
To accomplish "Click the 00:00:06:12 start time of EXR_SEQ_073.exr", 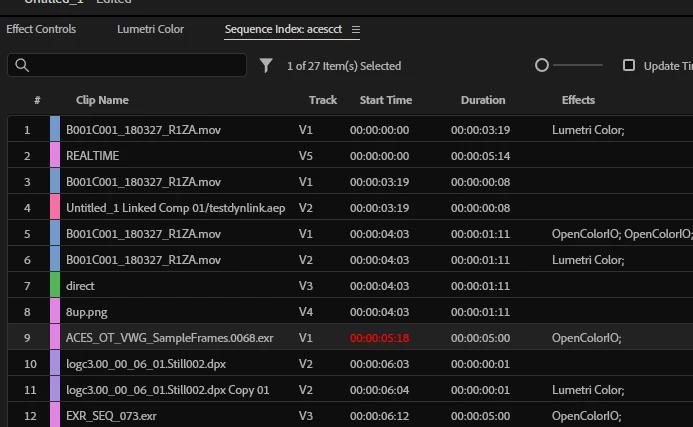I will [380, 416].
